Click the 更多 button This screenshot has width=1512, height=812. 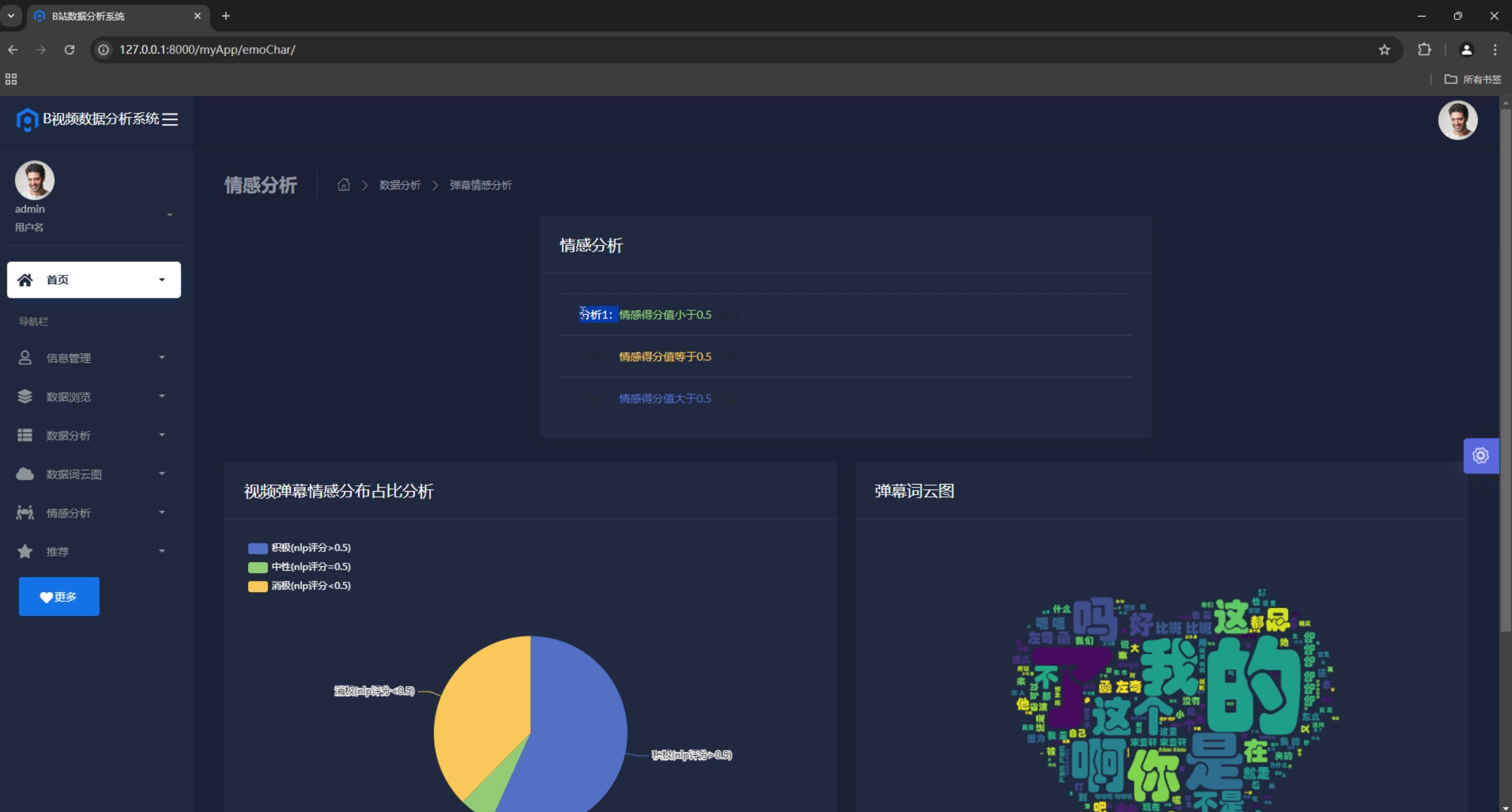[59, 596]
